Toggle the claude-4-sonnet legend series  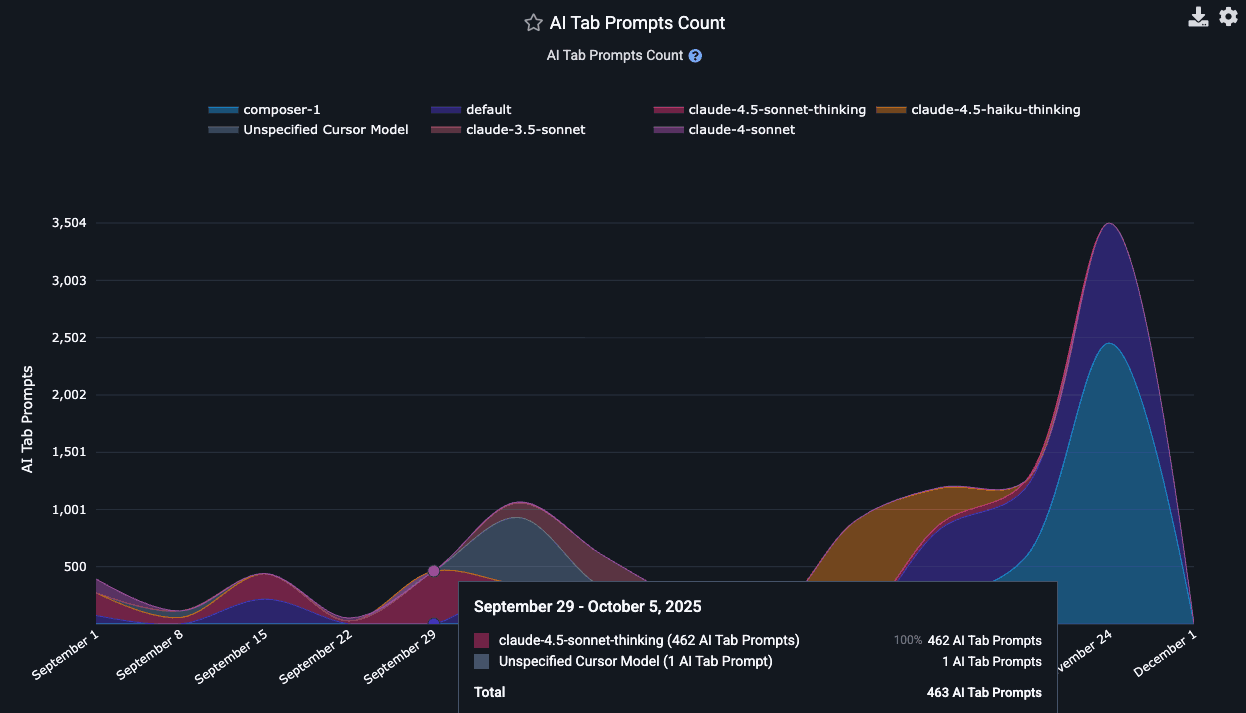pos(741,130)
